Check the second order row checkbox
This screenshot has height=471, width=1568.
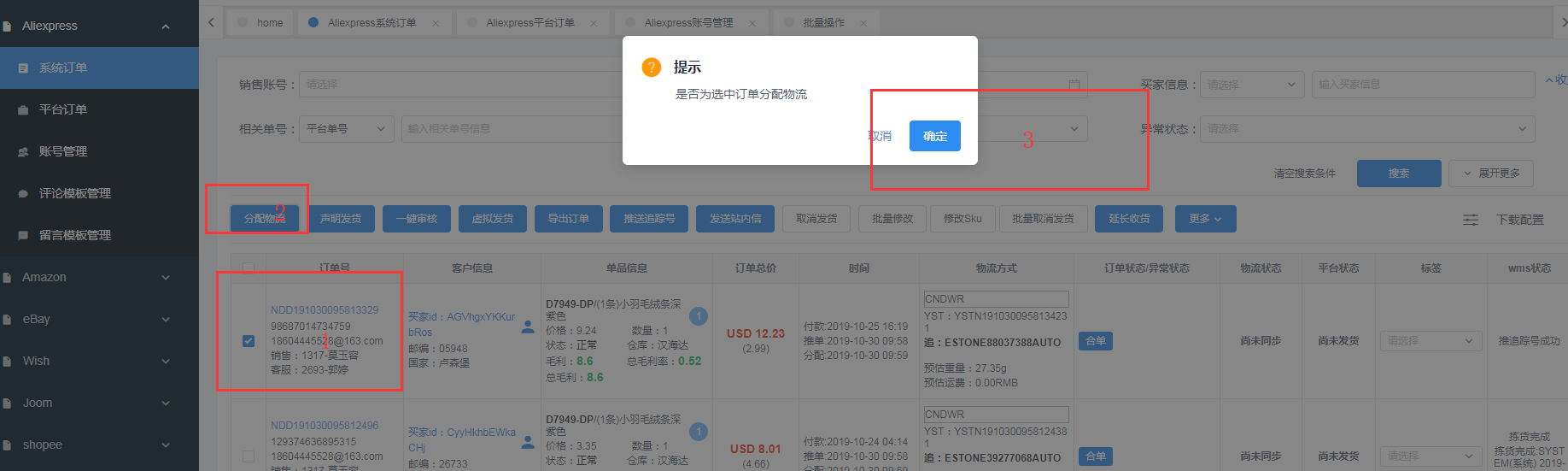pyautogui.click(x=249, y=456)
